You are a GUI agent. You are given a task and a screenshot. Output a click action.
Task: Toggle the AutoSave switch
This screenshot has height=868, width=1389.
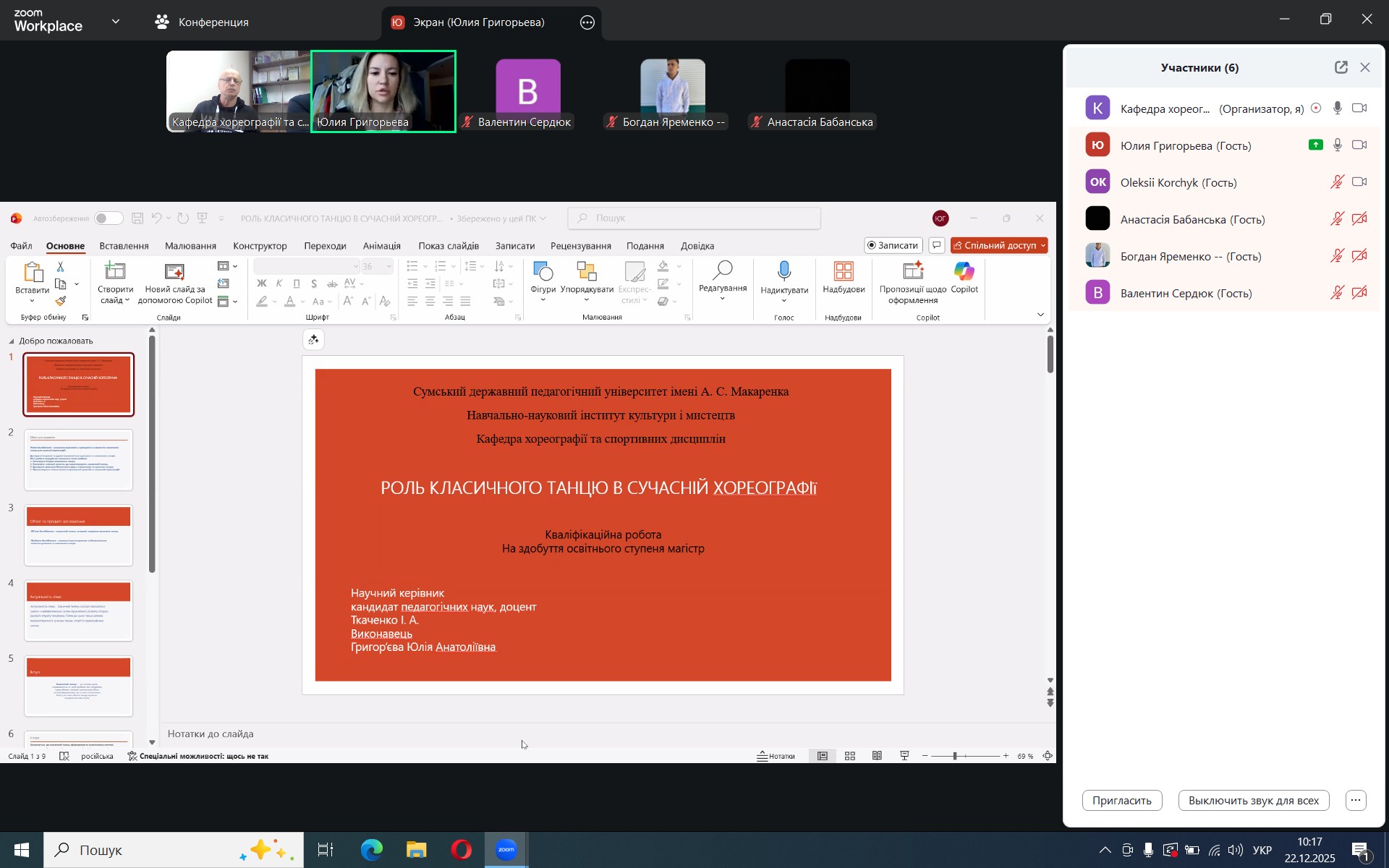[x=109, y=218]
